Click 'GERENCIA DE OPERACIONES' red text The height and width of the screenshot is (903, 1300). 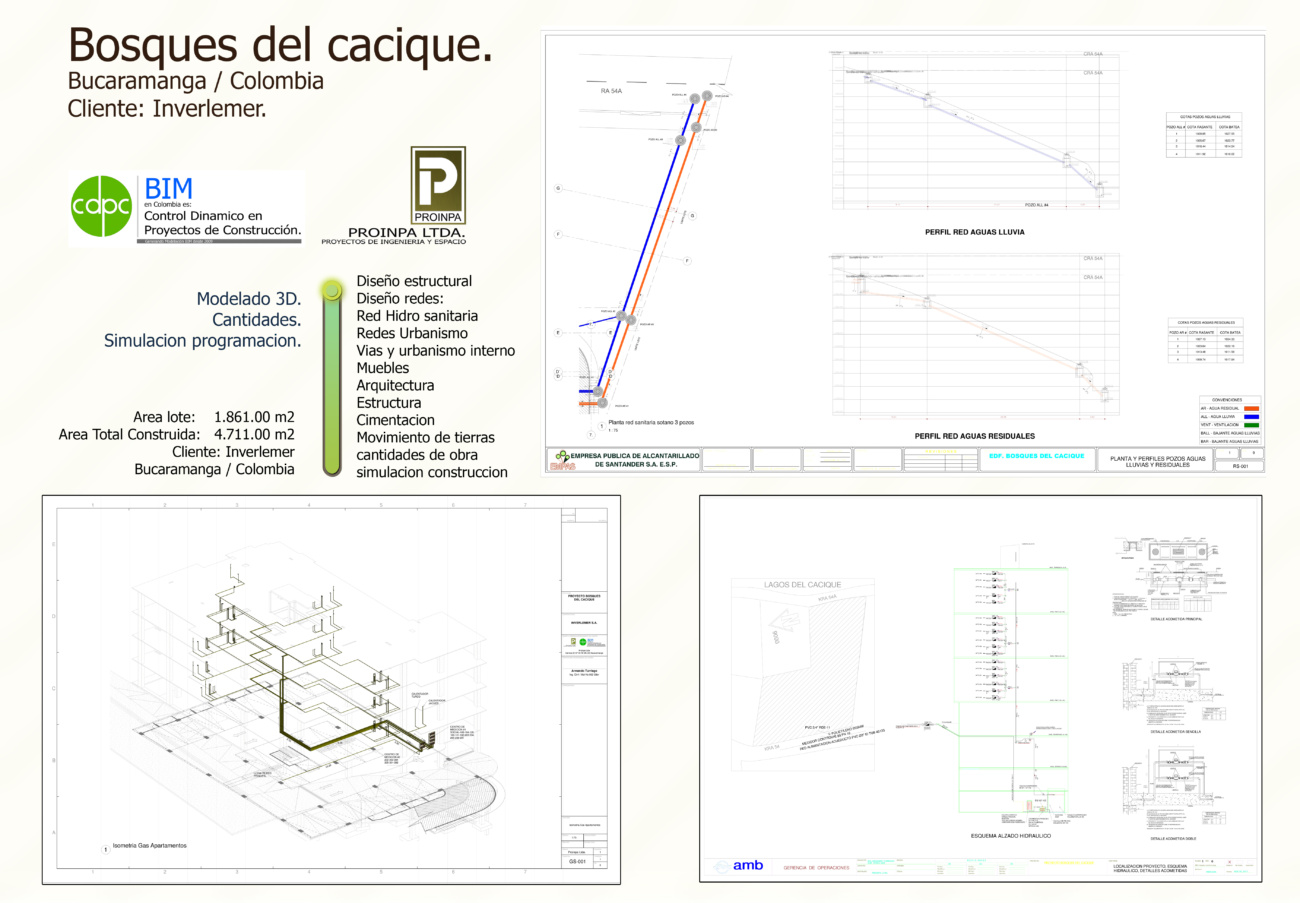[x=816, y=867]
